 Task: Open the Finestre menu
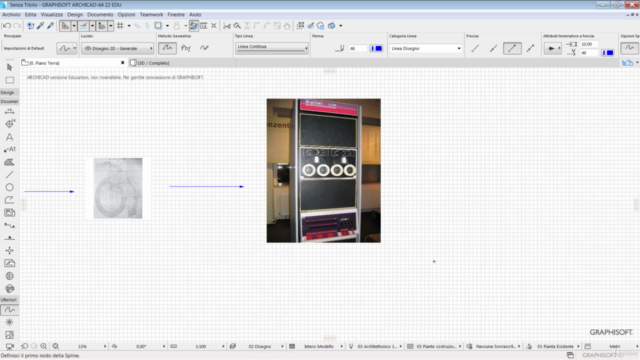[x=176, y=14]
